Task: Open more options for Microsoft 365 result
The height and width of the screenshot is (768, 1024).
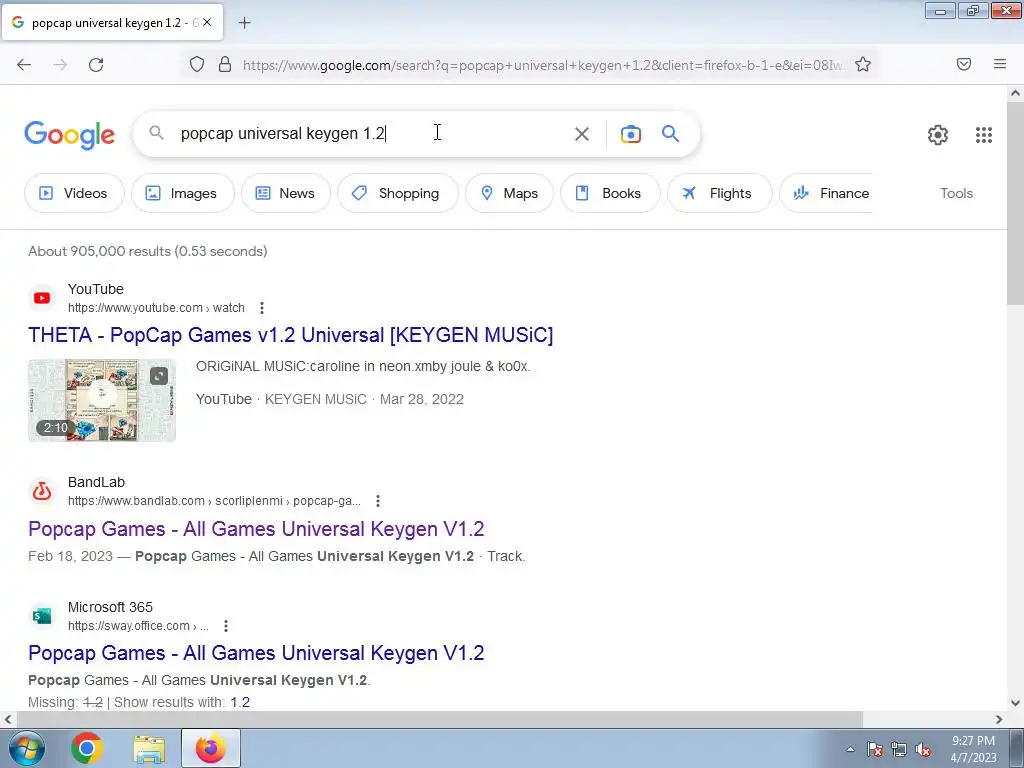Action: tap(225, 626)
